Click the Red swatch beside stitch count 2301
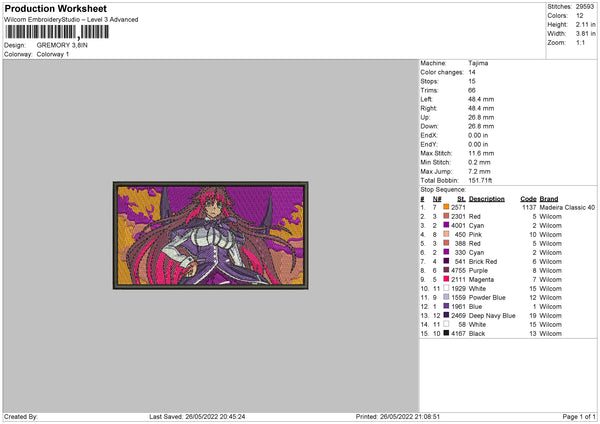The width and height of the screenshot is (600, 424). (446, 216)
